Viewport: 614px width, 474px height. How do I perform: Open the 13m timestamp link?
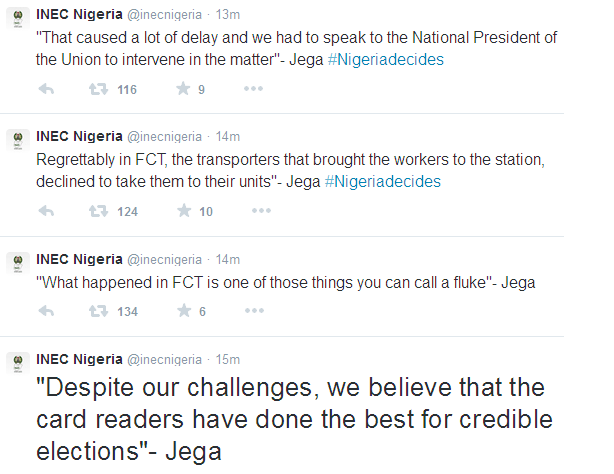coord(228,14)
